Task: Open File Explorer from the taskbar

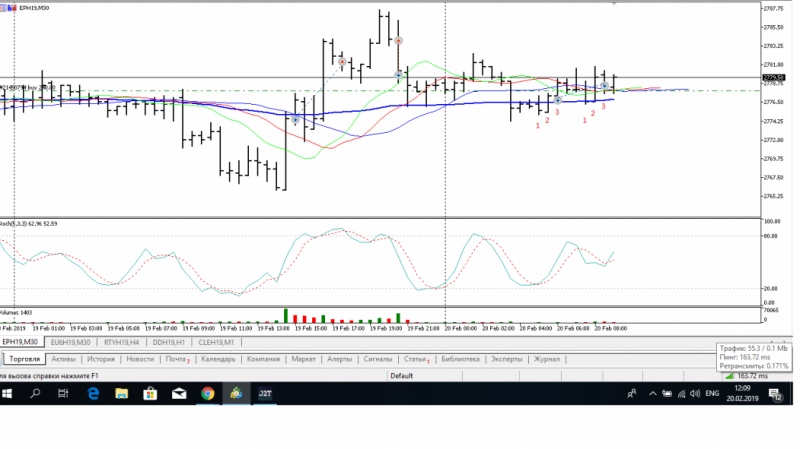Action: pyautogui.click(x=121, y=393)
